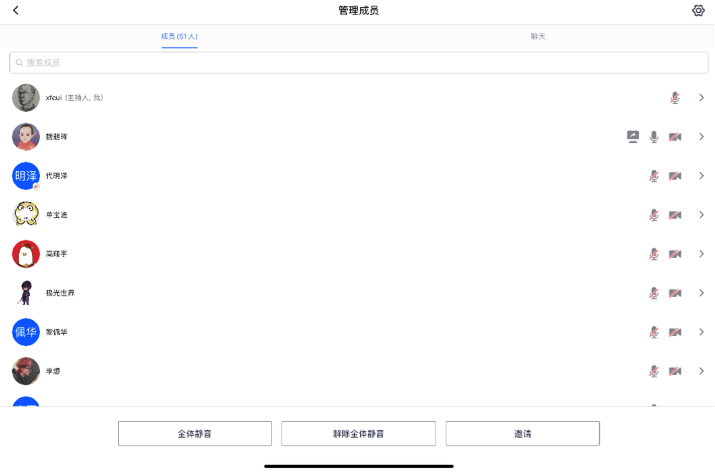Image resolution: width=715 pixels, height=472 pixels.
Task: Click the camera-off icon for 代明泽
Action: (x=675, y=176)
